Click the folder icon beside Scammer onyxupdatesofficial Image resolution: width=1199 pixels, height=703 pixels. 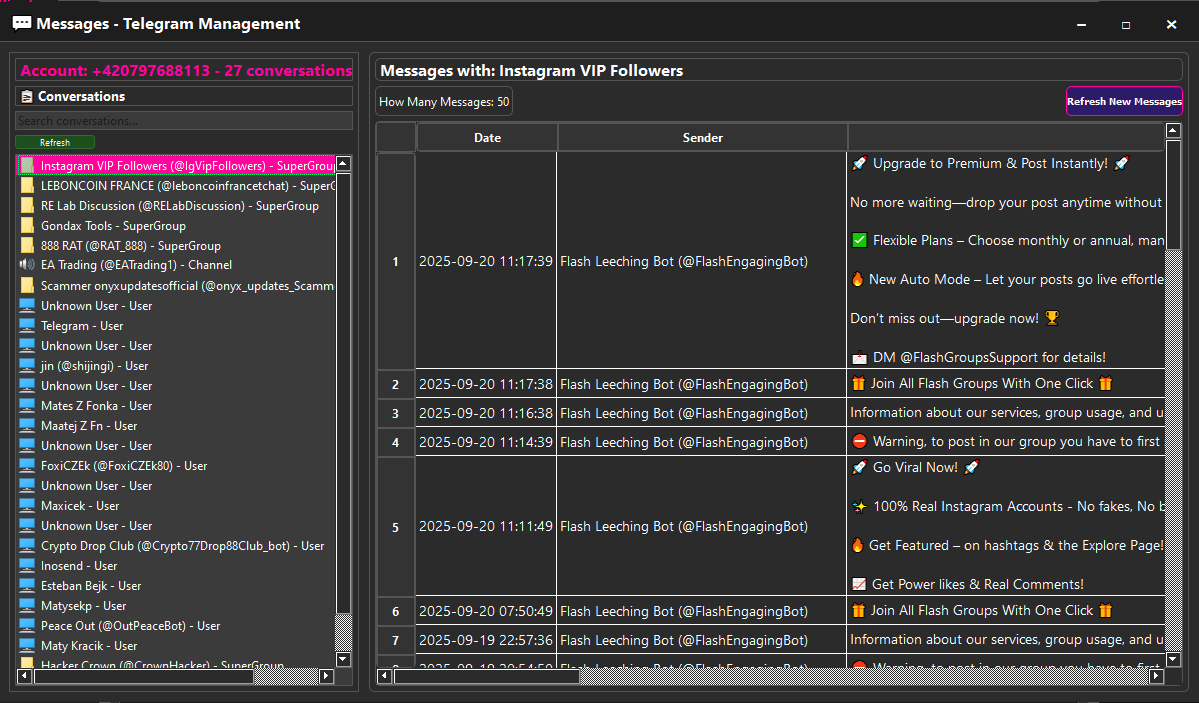point(28,285)
